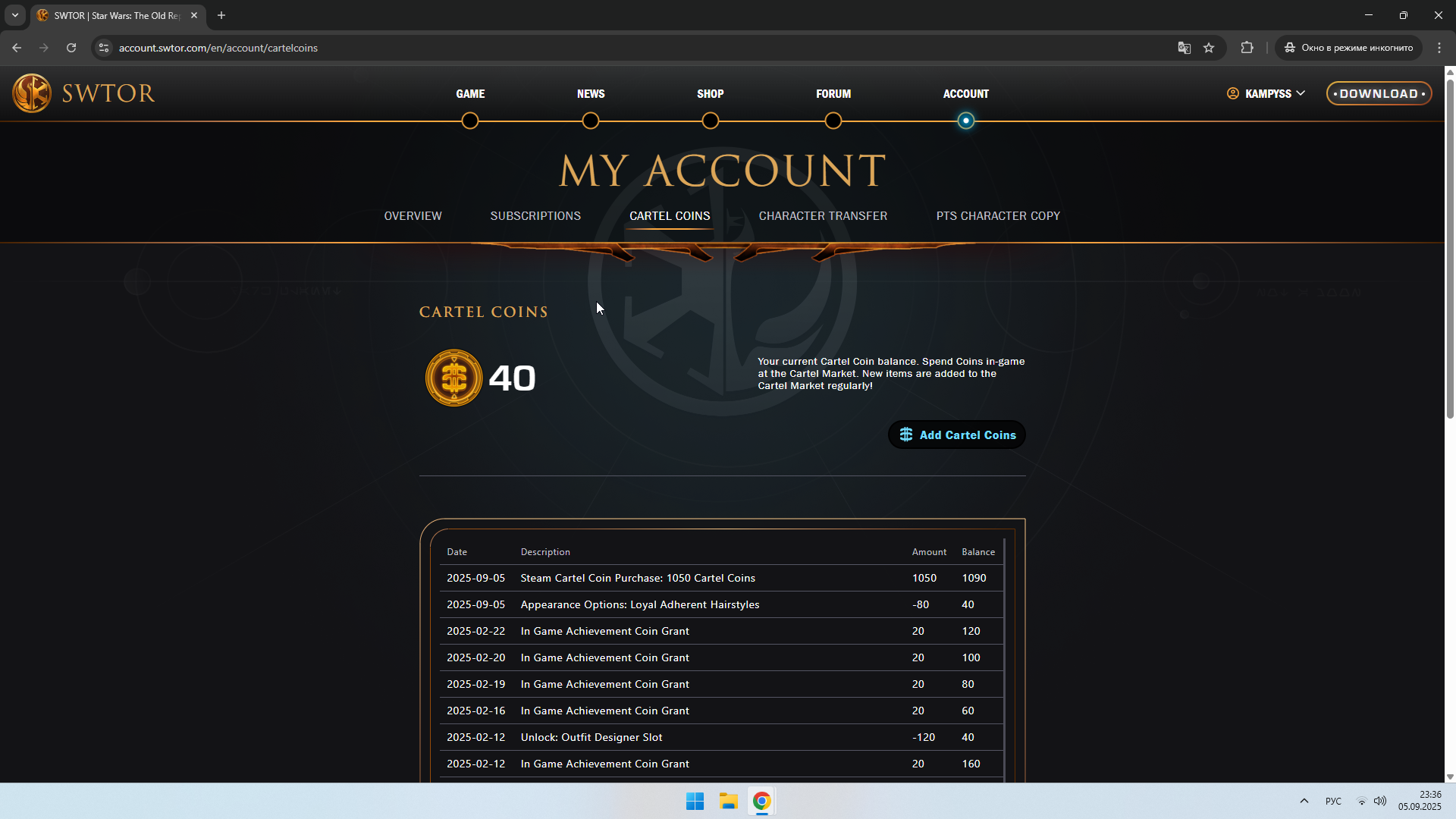1456x819 pixels.
Task: Click the 2025-02-22 date cell
Action: point(475,631)
